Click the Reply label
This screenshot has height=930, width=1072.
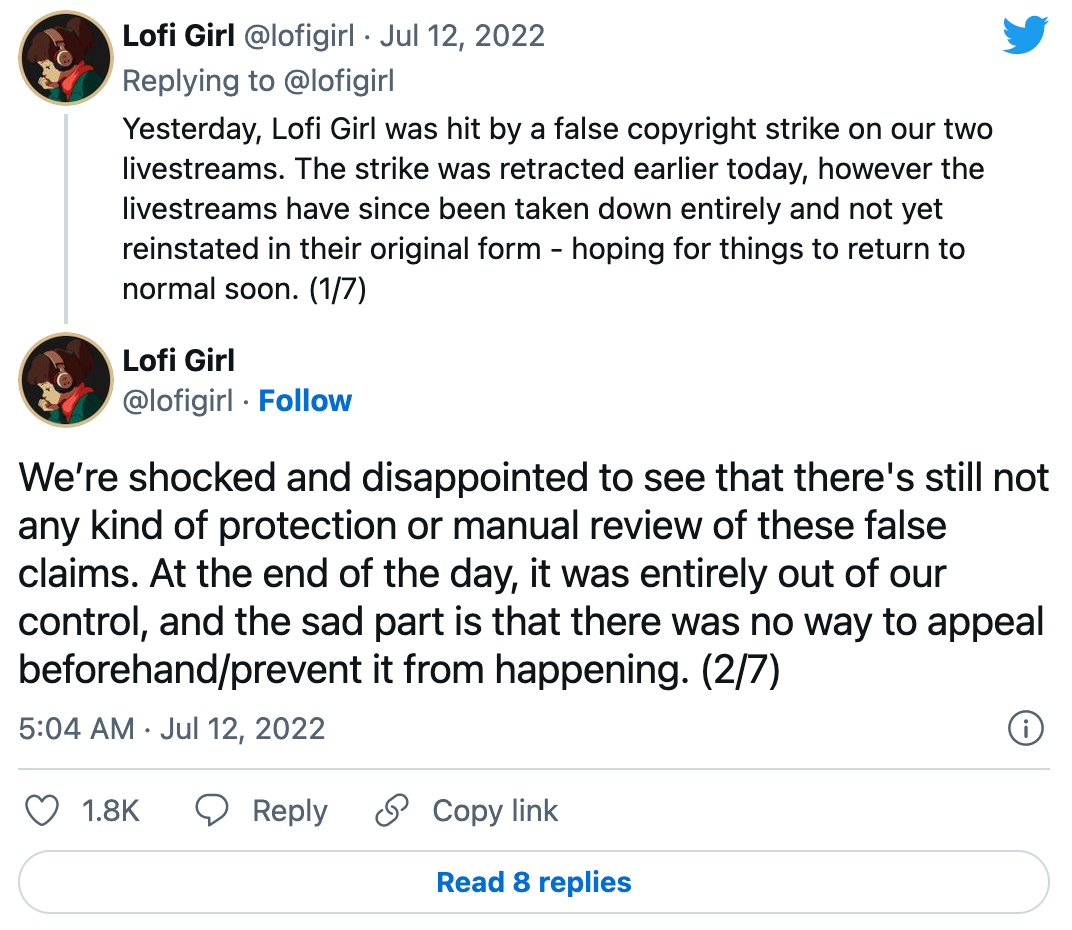[x=290, y=811]
